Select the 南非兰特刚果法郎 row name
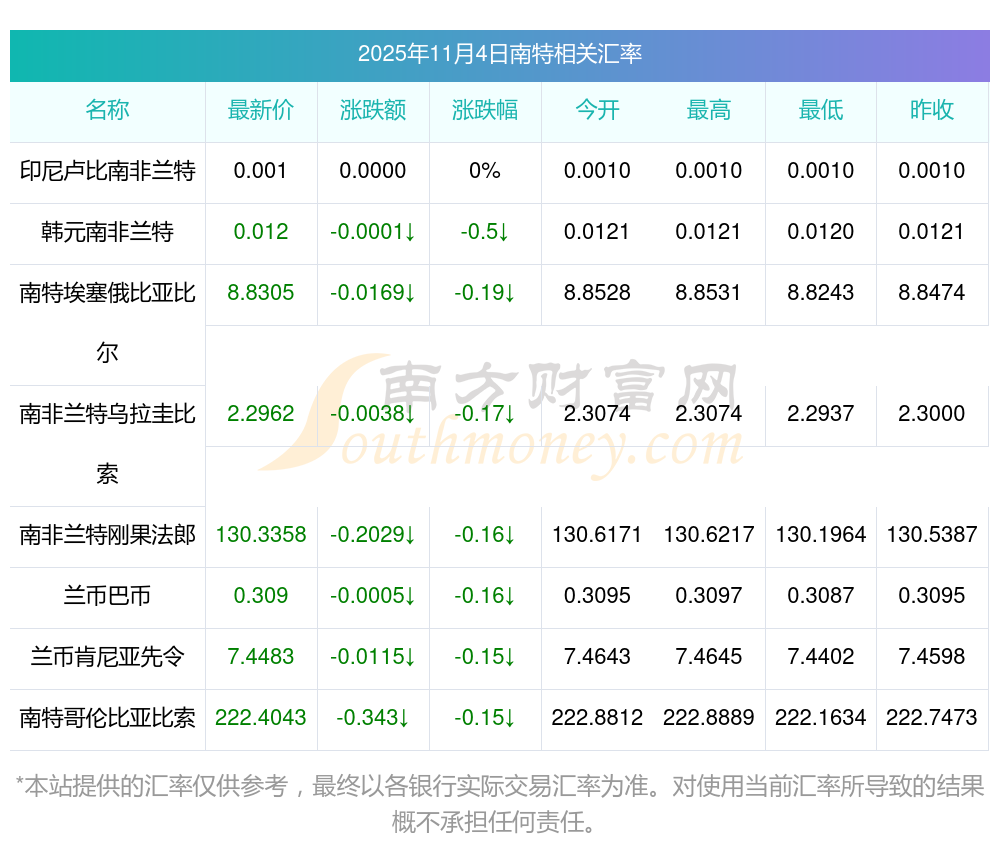Screen dimensions: 1000x853 tap(107, 535)
